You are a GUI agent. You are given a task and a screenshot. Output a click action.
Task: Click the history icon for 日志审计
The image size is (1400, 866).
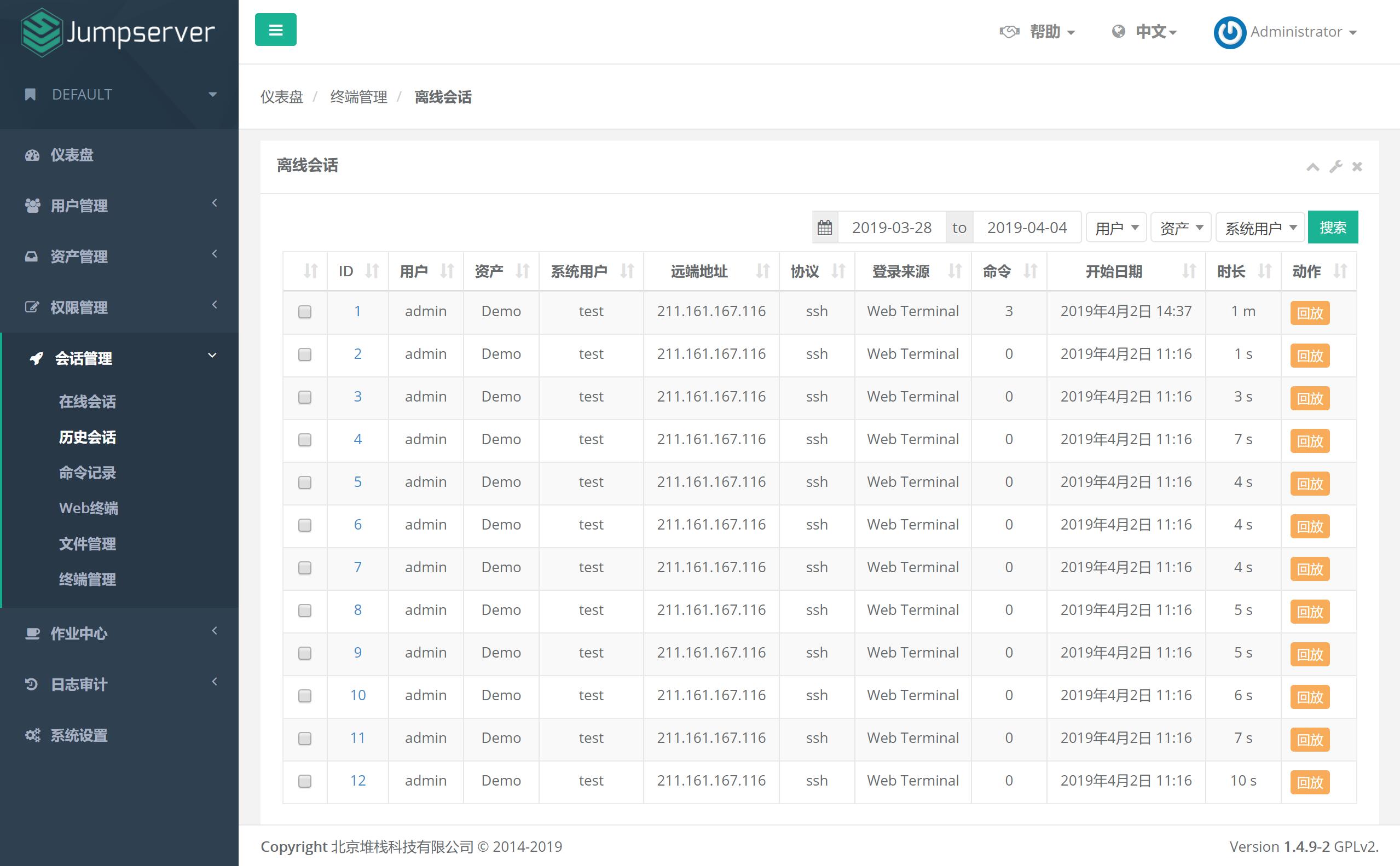(x=32, y=684)
